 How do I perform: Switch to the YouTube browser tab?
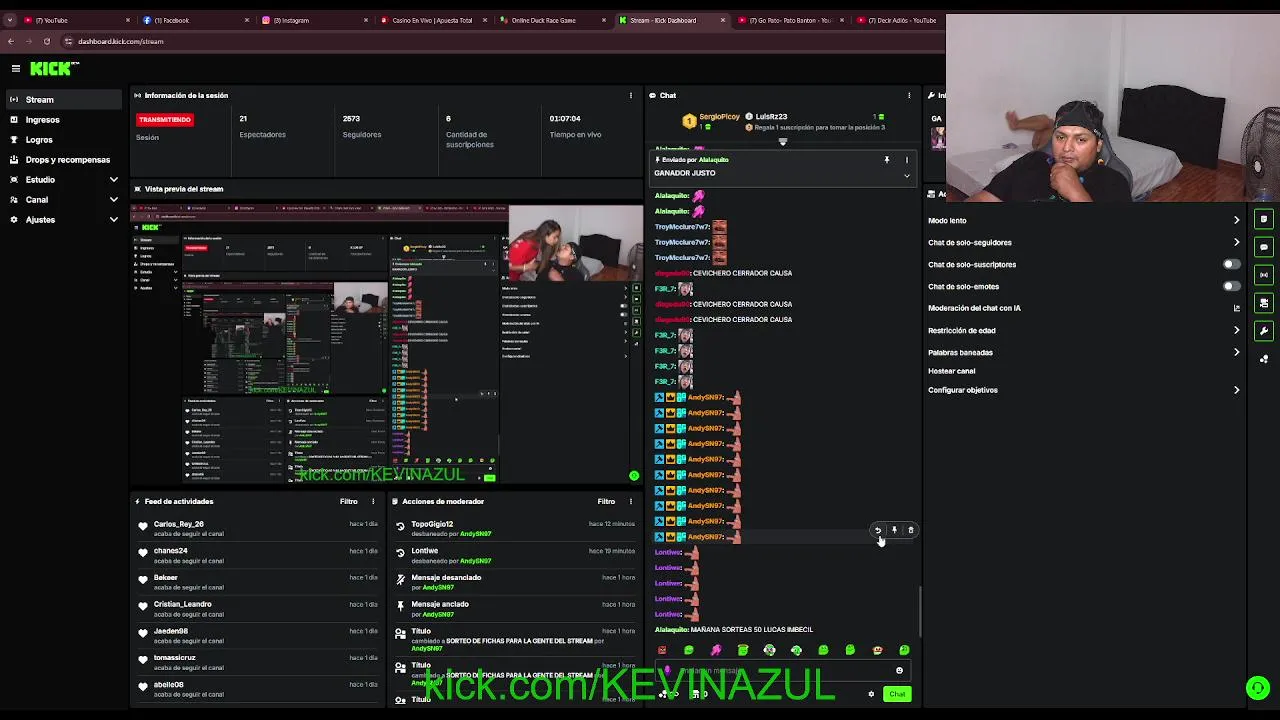(76, 20)
